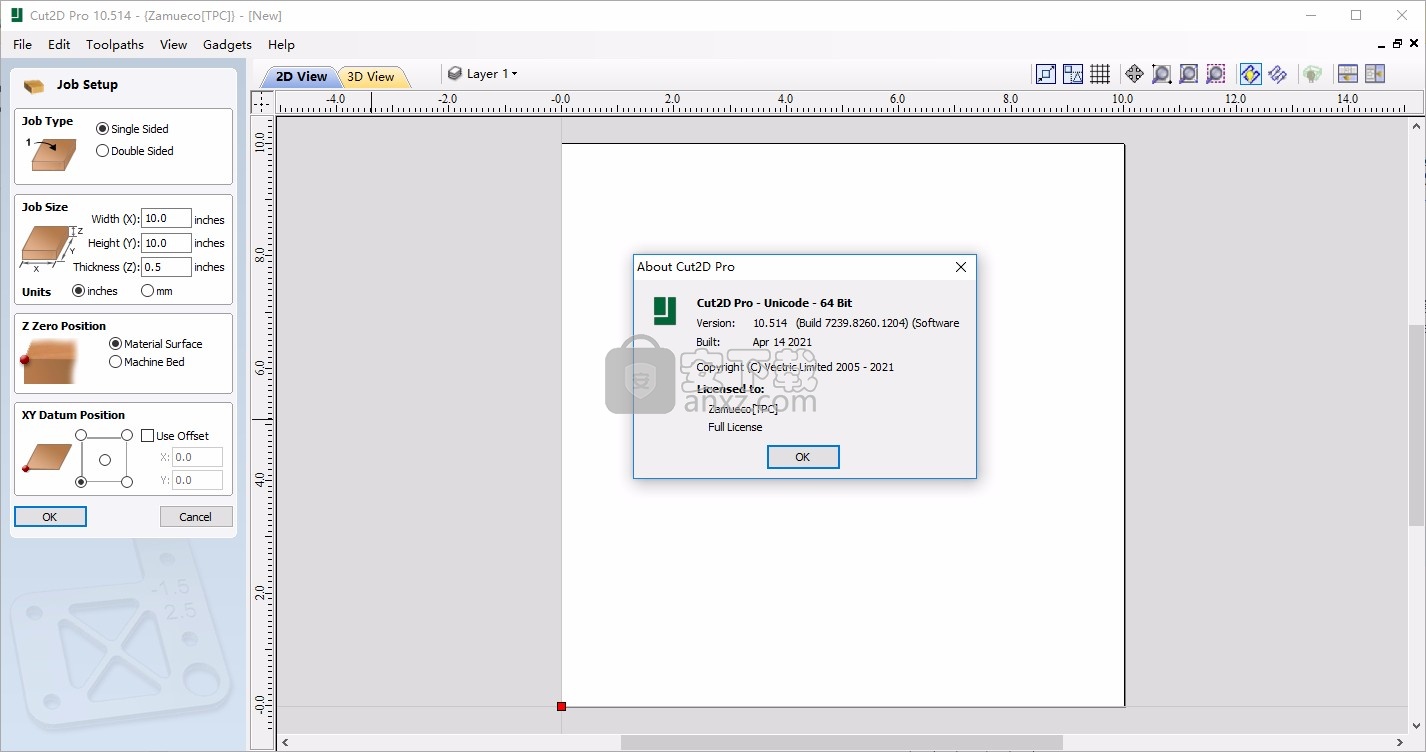Click the Height (Y) input field
Image resolution: width=1426 pixels, height=752 pixels.
pyautogui.click(x=166, y=243)
